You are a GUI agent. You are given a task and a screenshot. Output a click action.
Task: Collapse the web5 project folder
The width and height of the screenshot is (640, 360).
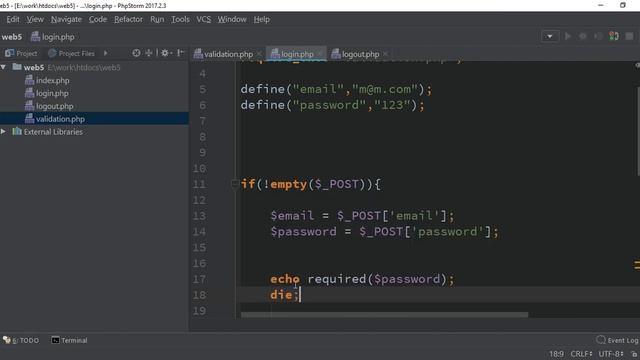pos(4,67)
